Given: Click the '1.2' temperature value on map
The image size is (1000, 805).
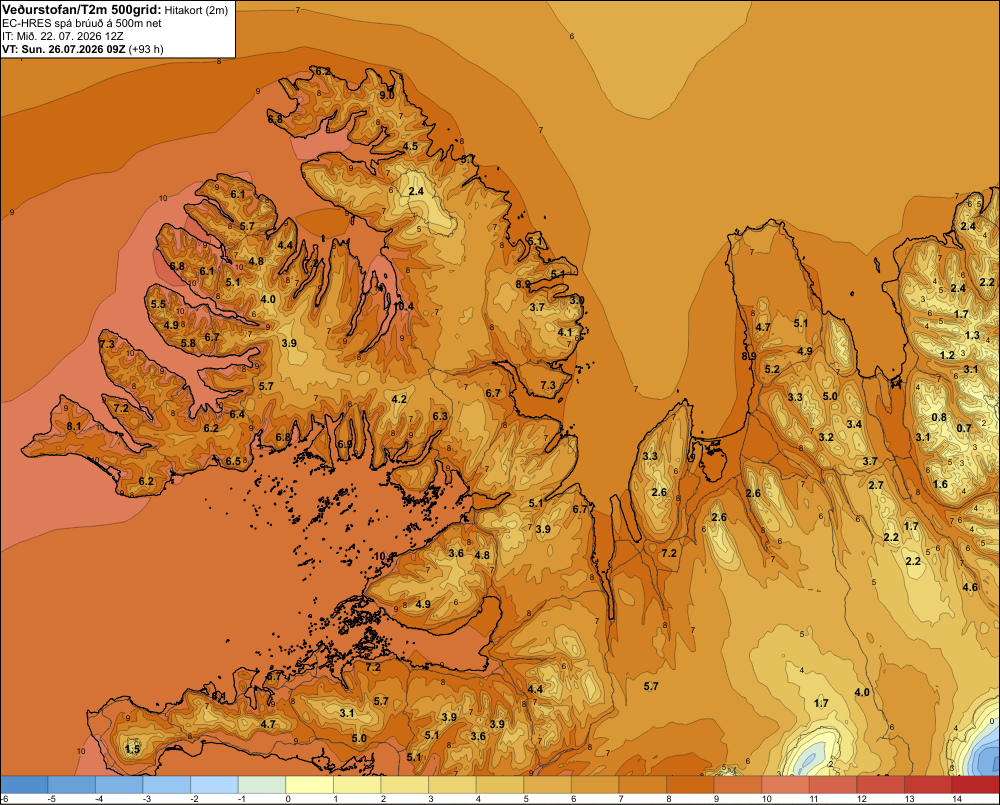Looking at the screenshot, I should (x=947, y=355).
